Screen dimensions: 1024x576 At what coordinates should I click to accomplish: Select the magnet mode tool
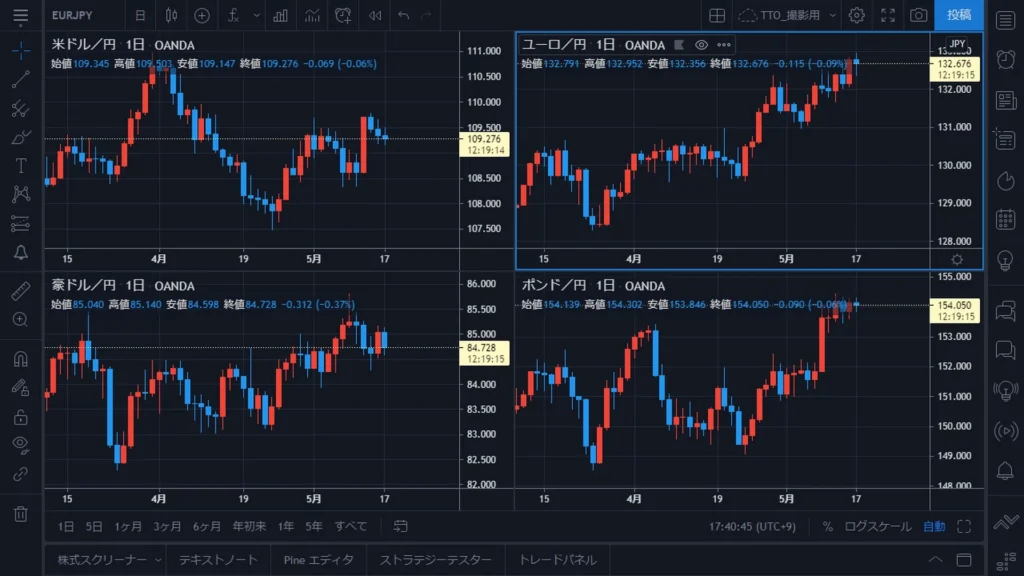(20, 359)
